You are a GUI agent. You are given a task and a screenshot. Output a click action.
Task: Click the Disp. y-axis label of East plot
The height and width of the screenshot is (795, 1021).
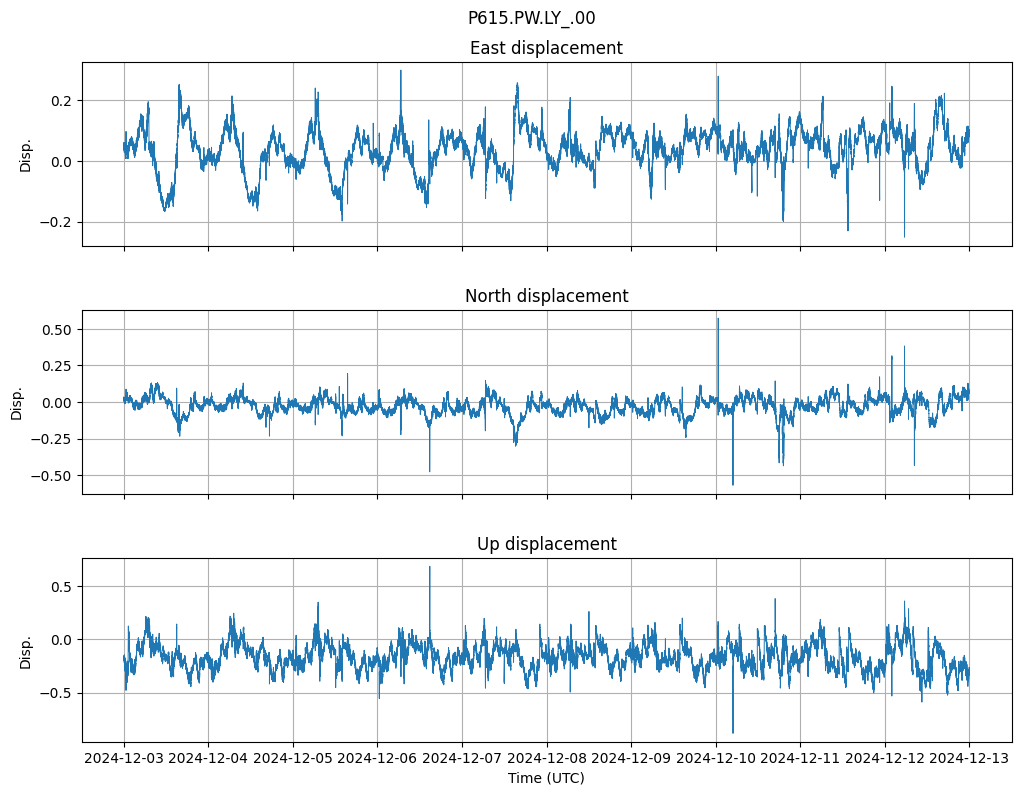tap(26, 155)
